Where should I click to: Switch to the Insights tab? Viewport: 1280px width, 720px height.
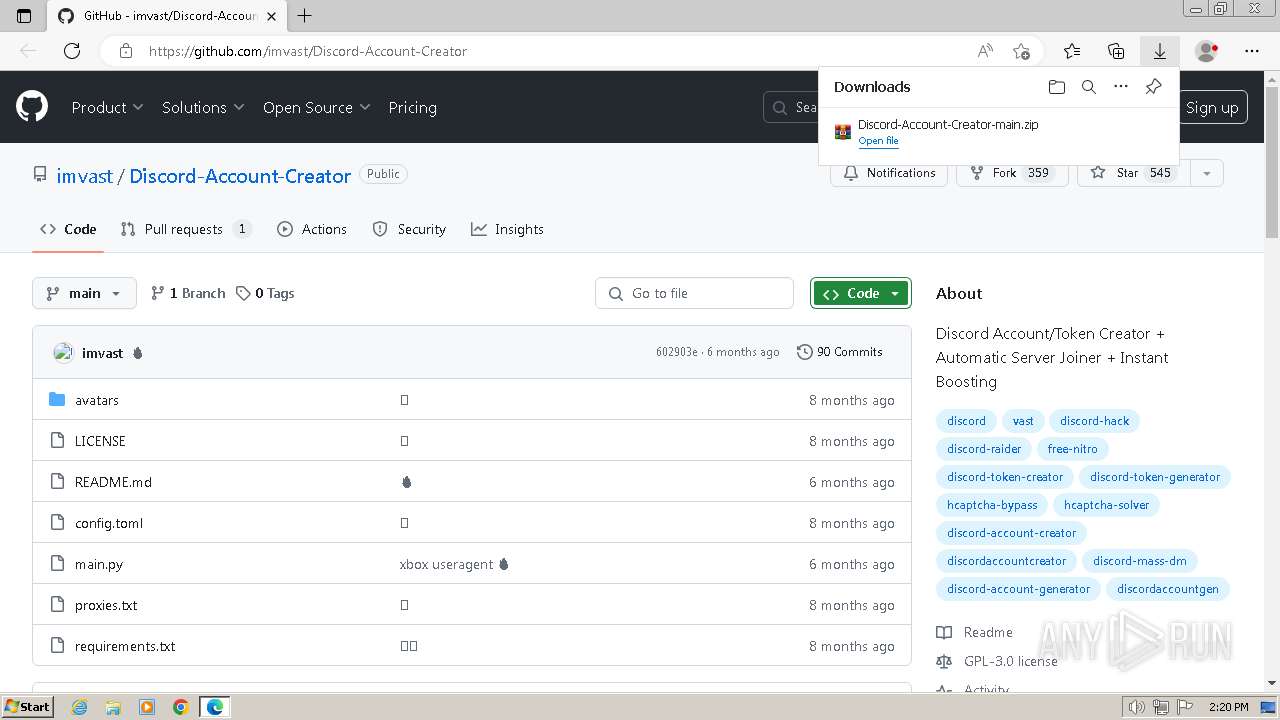point(507,229)
